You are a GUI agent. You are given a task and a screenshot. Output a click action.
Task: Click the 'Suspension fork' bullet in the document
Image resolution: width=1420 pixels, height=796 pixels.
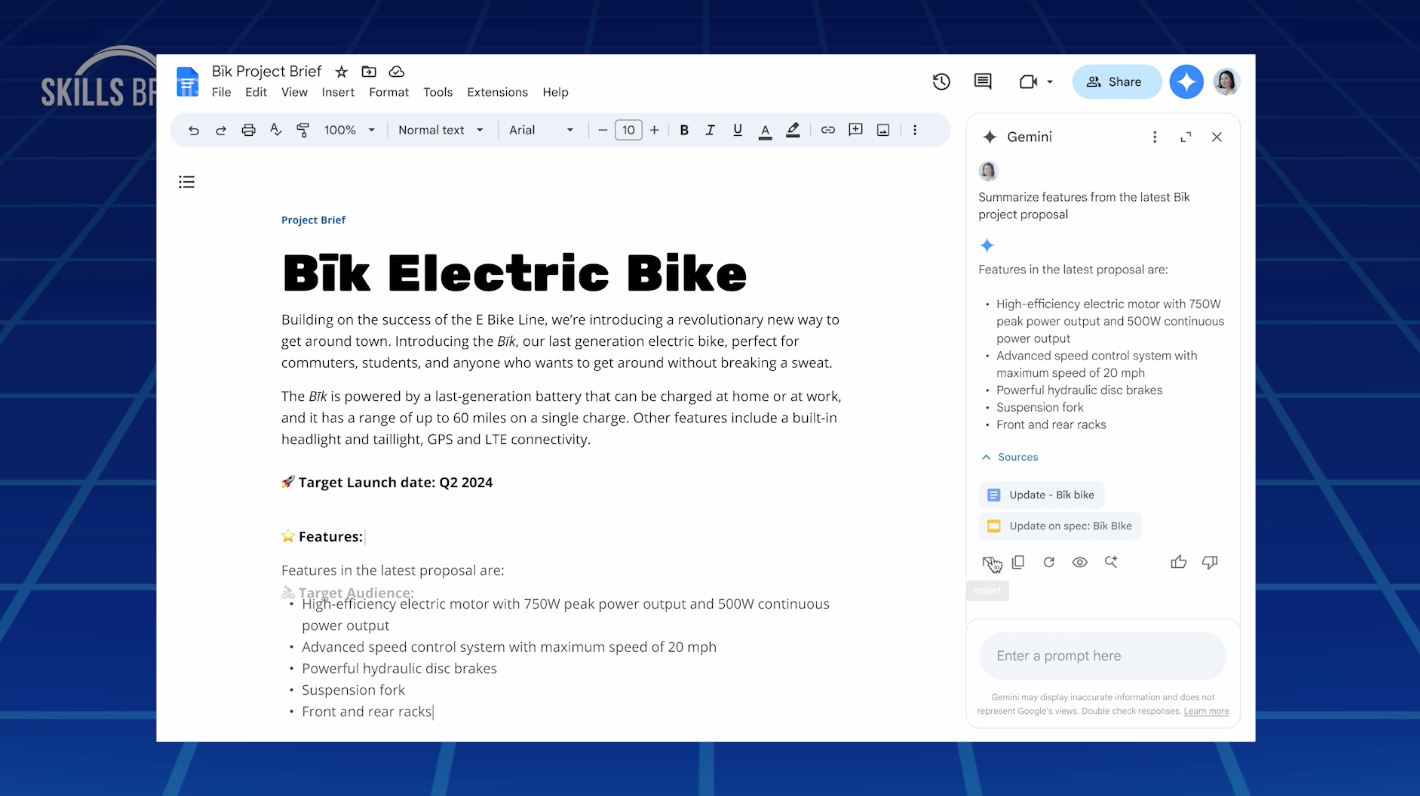coord(354,690)
